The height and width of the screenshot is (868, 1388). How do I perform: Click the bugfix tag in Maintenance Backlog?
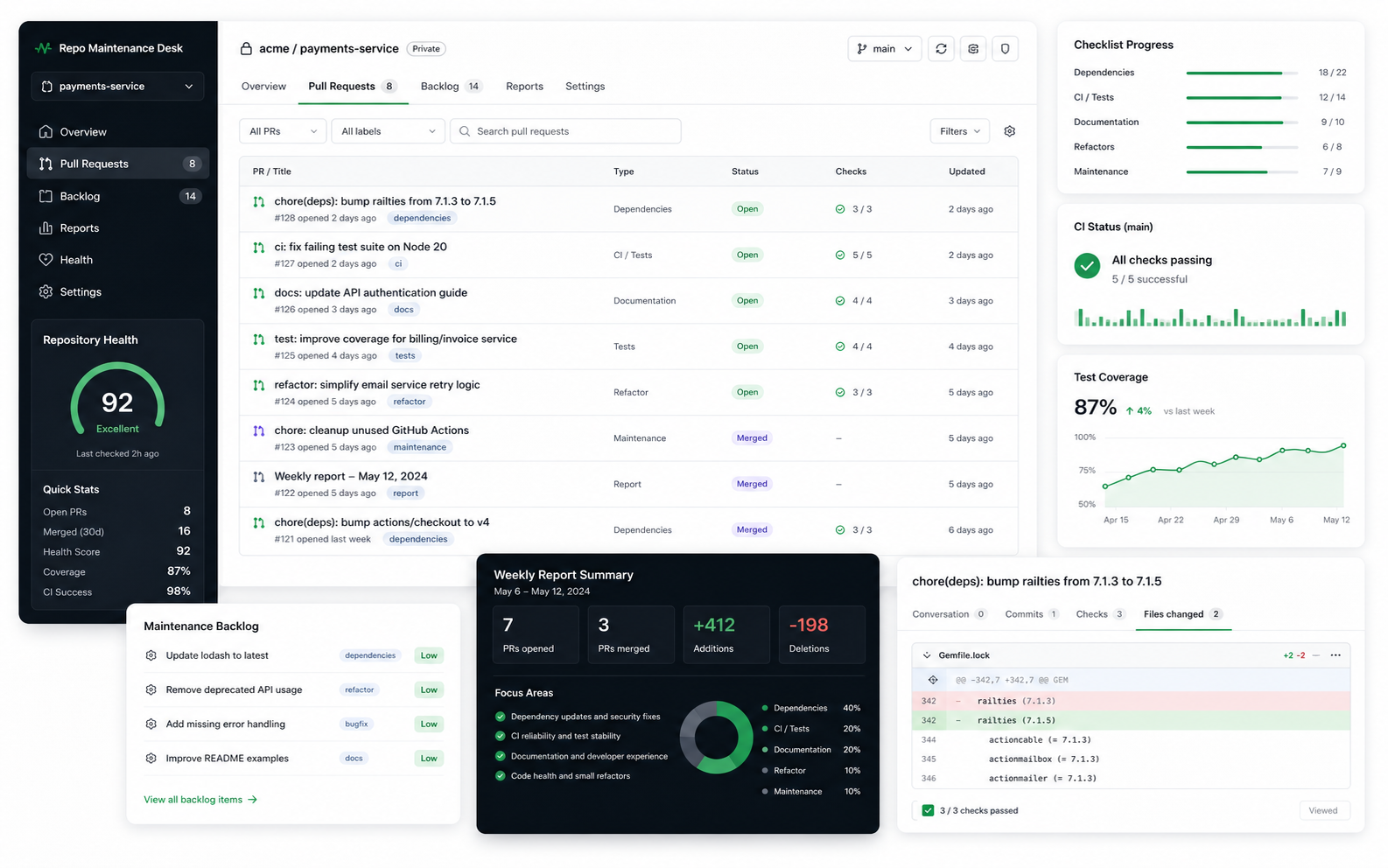[356, 724]
